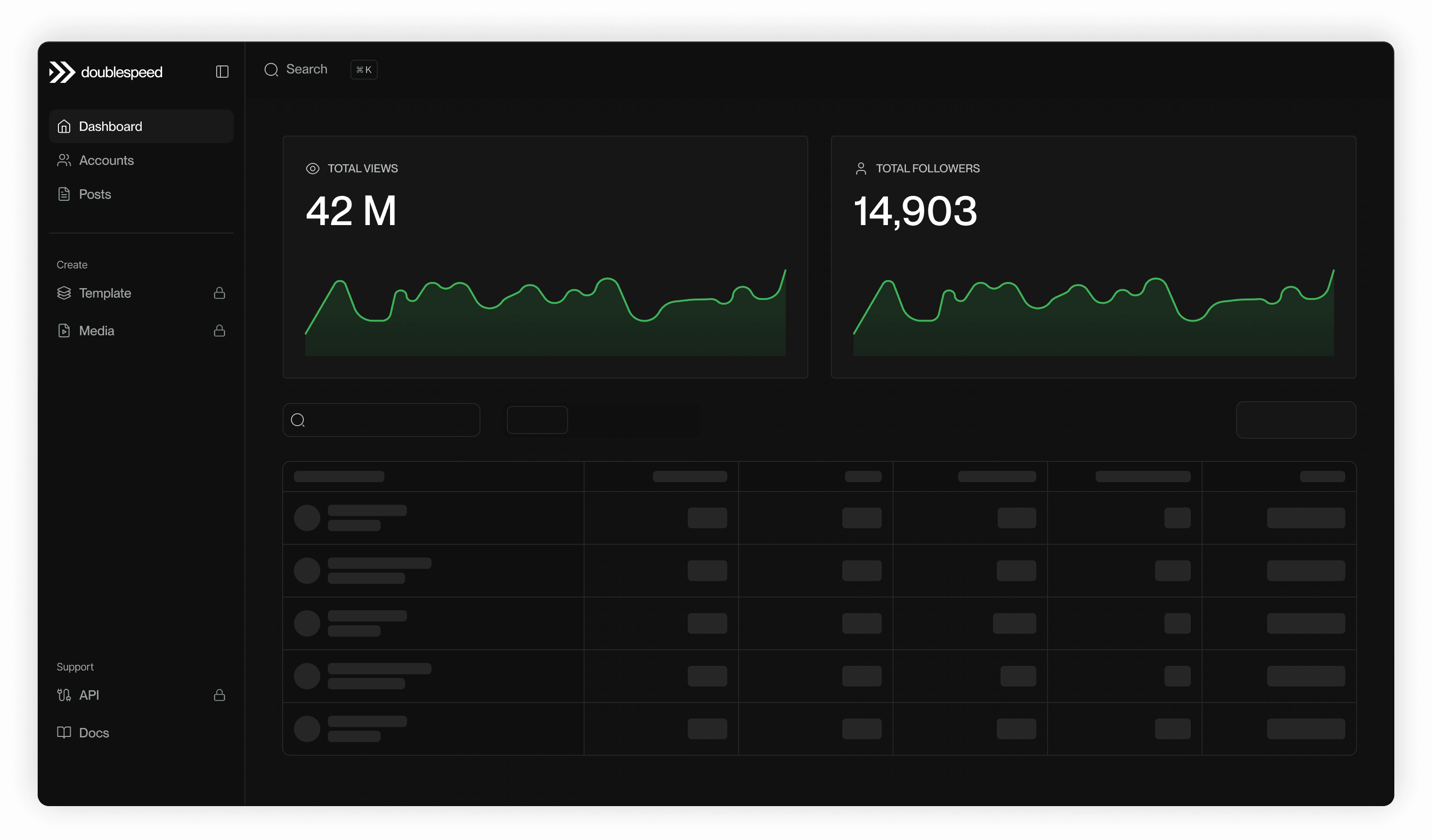Click the Template layers icon
Image resolution: width=1432 pixels, height=840 pixels.
[x=64, y=293]
